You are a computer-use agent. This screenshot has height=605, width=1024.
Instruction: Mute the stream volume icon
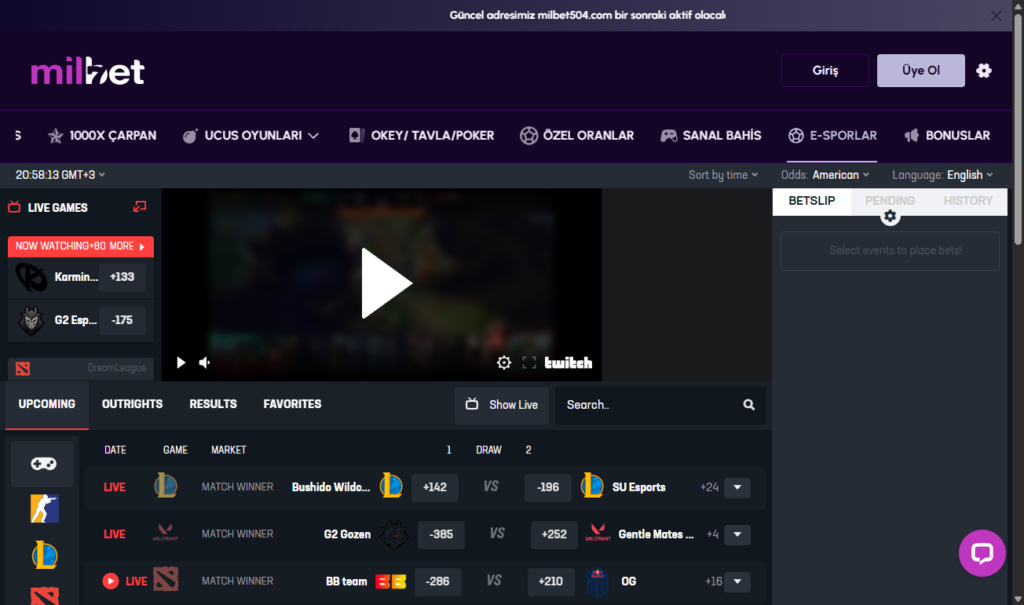coord(204,363)
